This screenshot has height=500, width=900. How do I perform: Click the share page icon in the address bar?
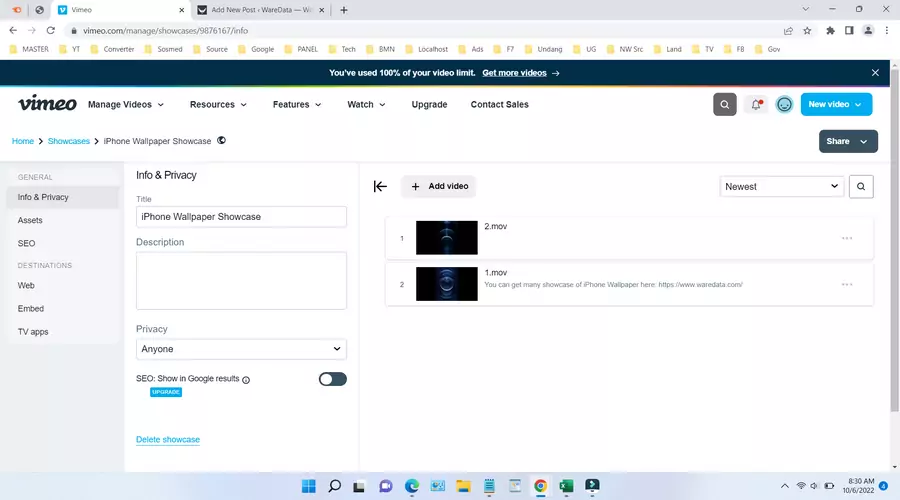[788, 30]
